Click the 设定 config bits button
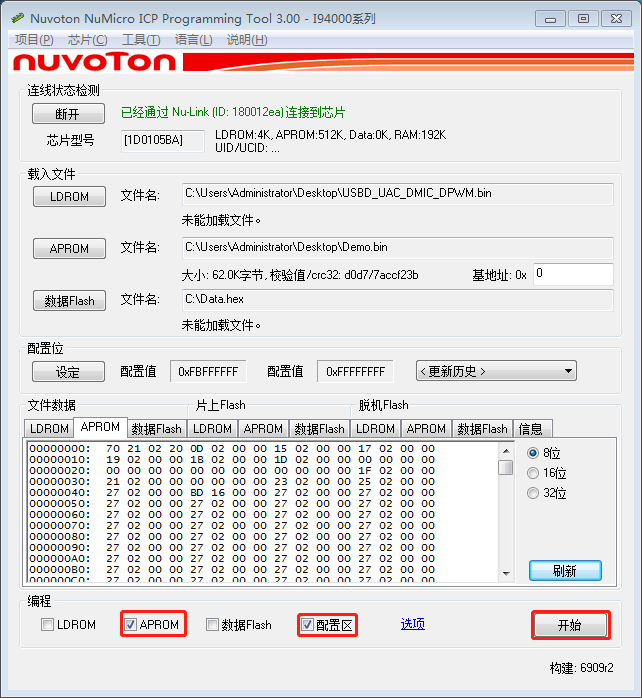 (68, 372)
